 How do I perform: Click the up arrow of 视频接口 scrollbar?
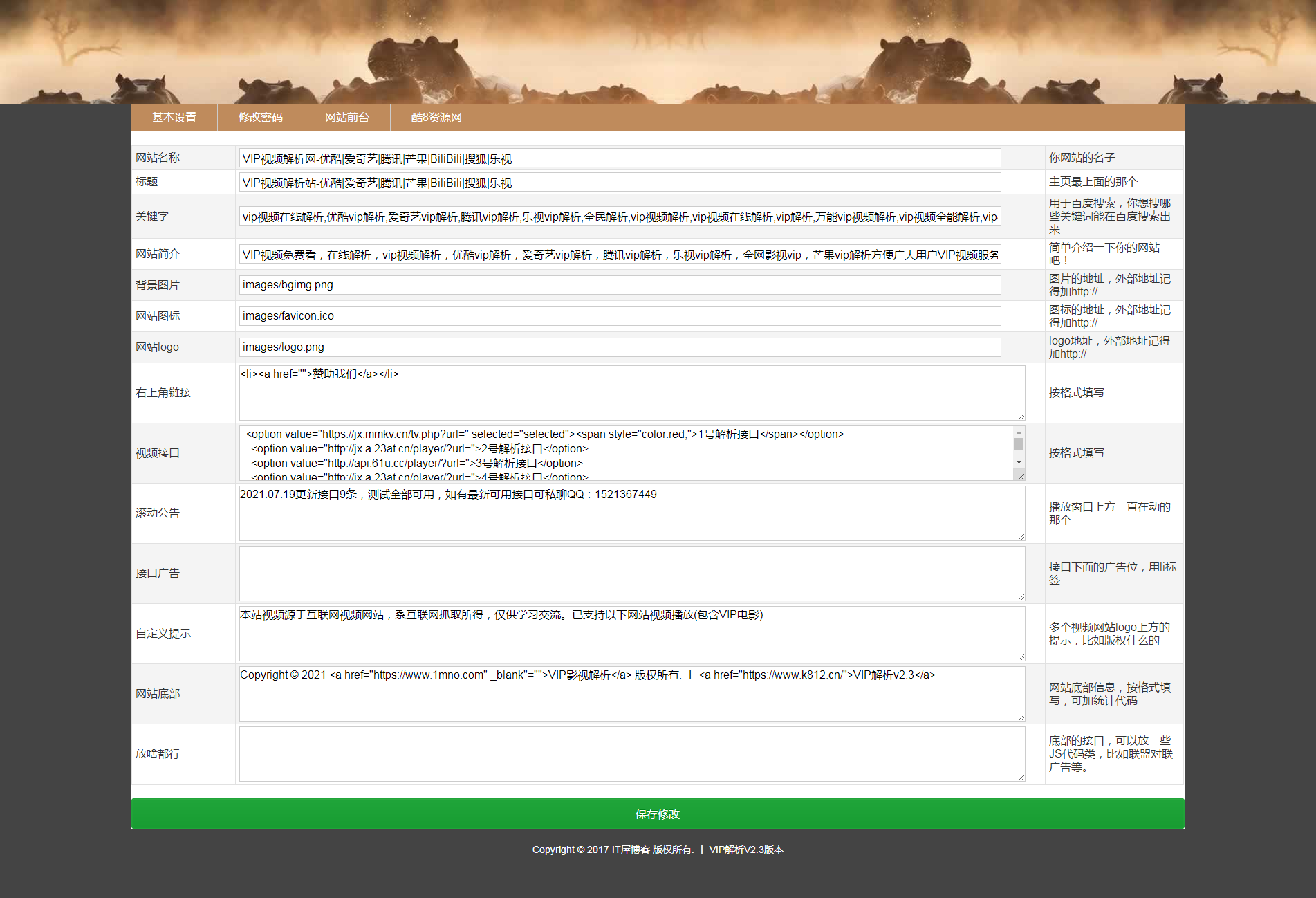point(1019,432)
